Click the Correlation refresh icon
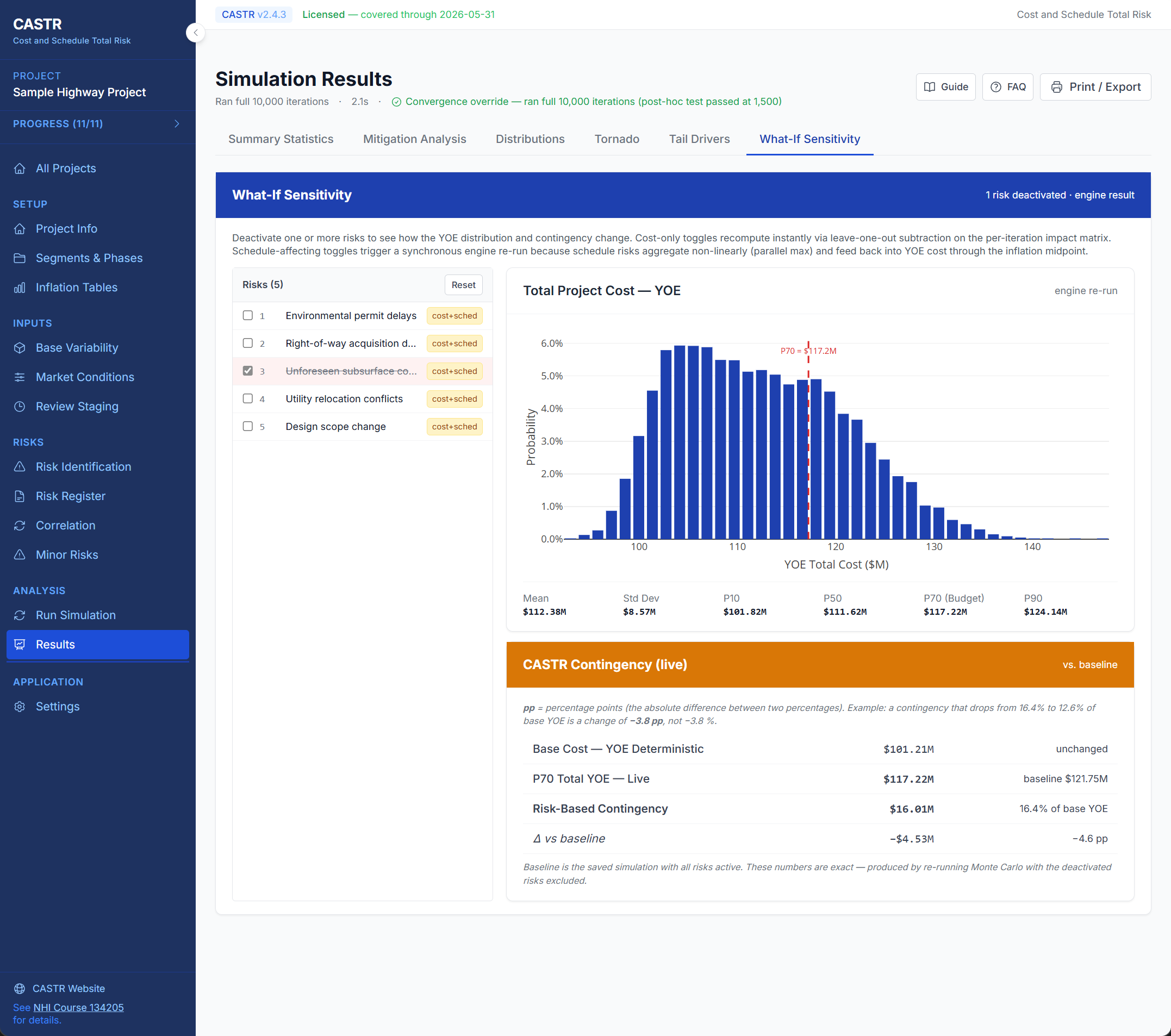Image resolution: width=1171 pixels, height=1036 pixels. click(20, 525)
